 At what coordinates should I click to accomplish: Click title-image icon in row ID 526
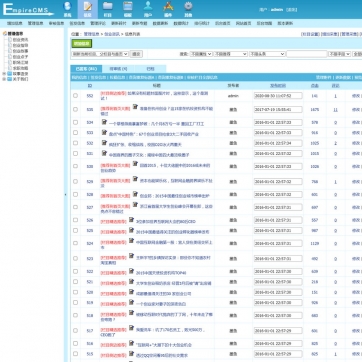click(131, 220)
